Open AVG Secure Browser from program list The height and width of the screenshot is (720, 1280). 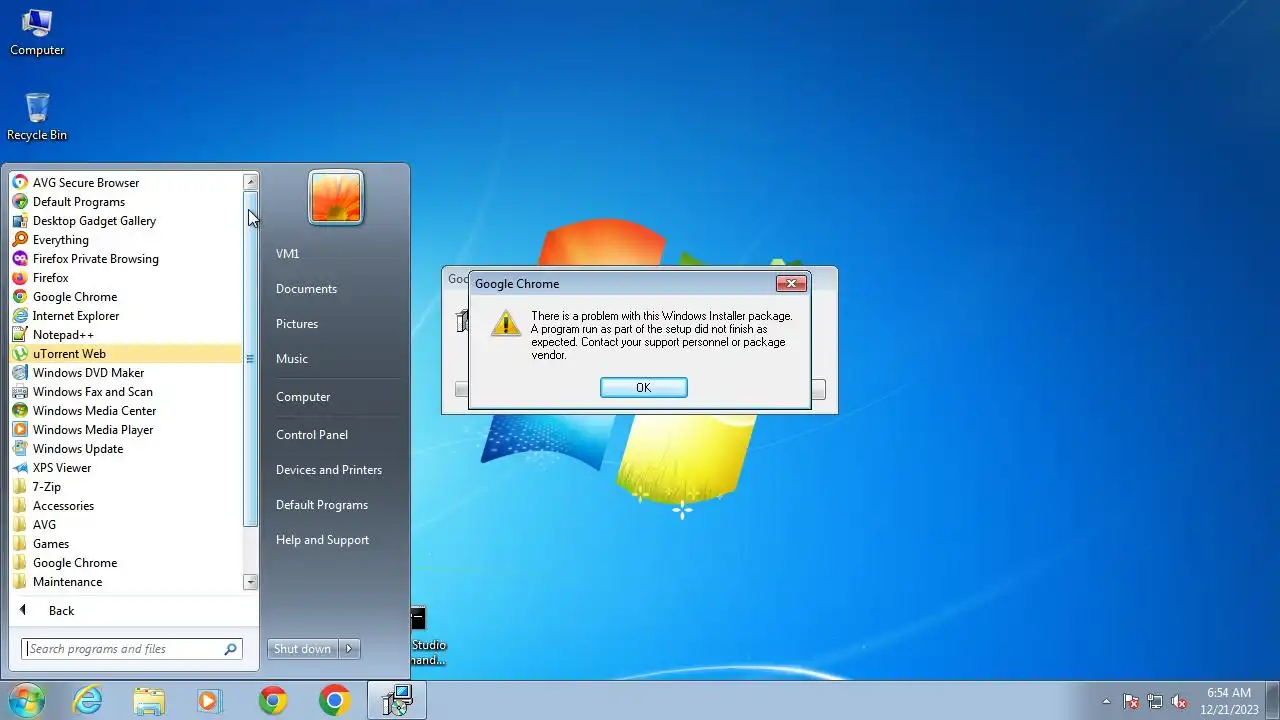(126, 183)
